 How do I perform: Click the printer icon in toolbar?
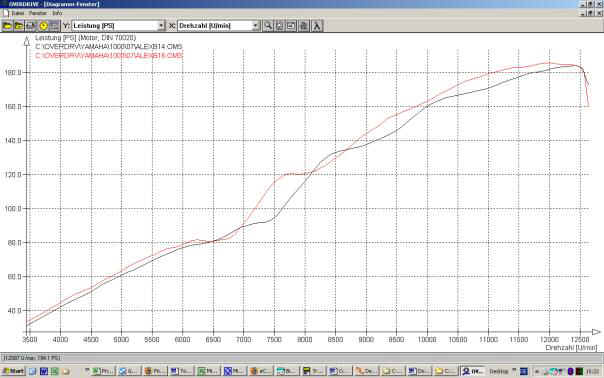[x=304, y=26]
